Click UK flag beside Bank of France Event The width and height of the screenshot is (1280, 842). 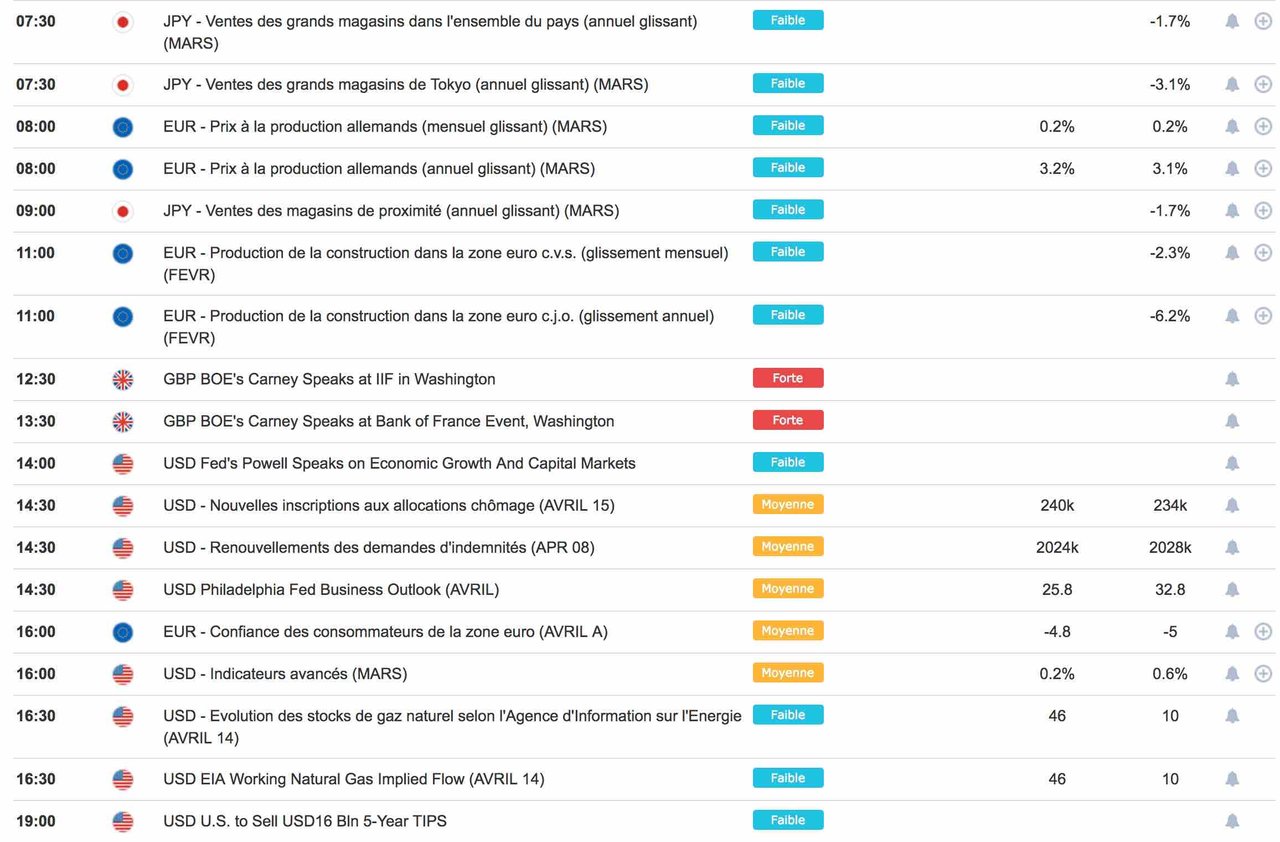[123, 421]
